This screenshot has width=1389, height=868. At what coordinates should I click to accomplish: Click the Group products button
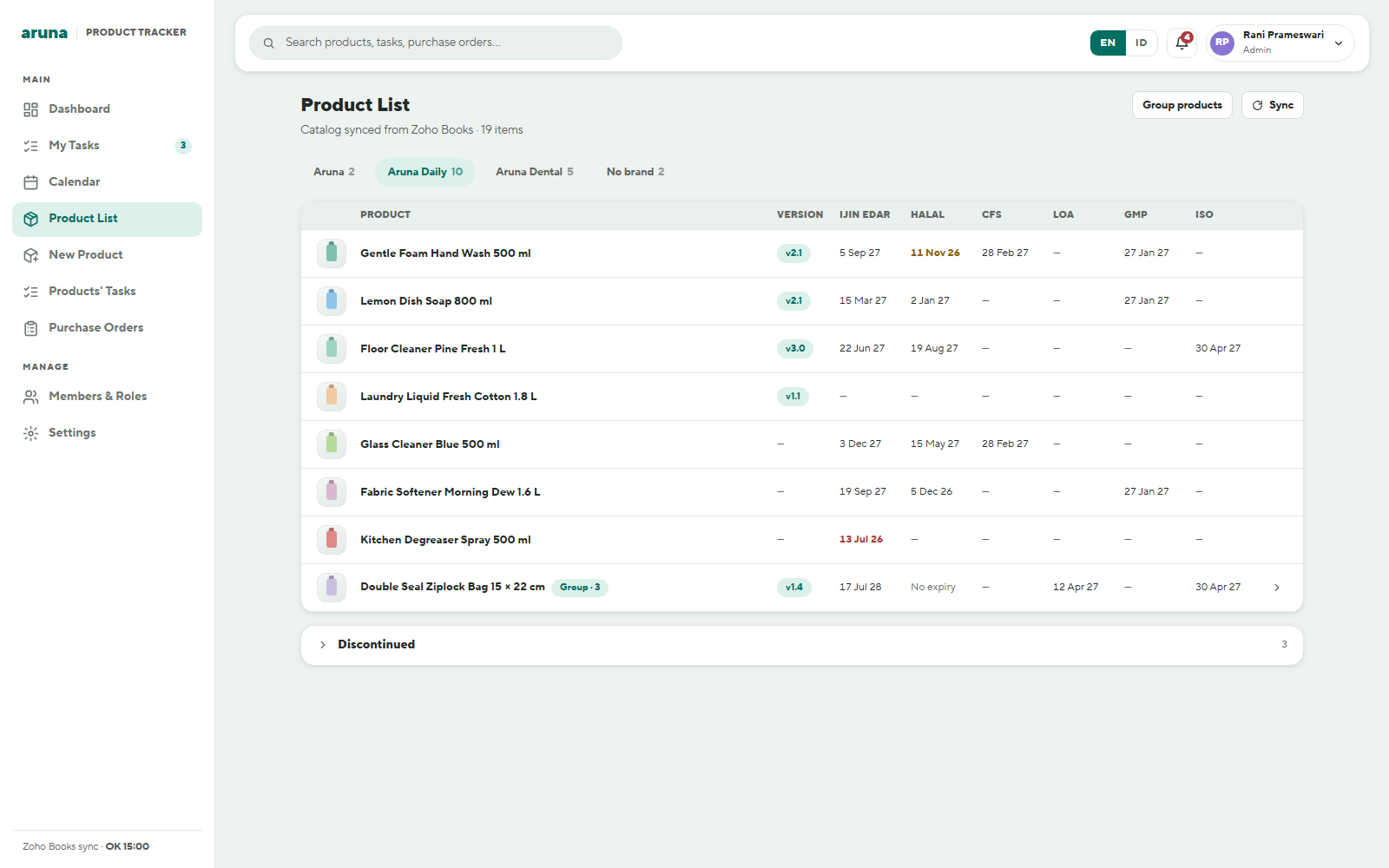point(1182,105)
